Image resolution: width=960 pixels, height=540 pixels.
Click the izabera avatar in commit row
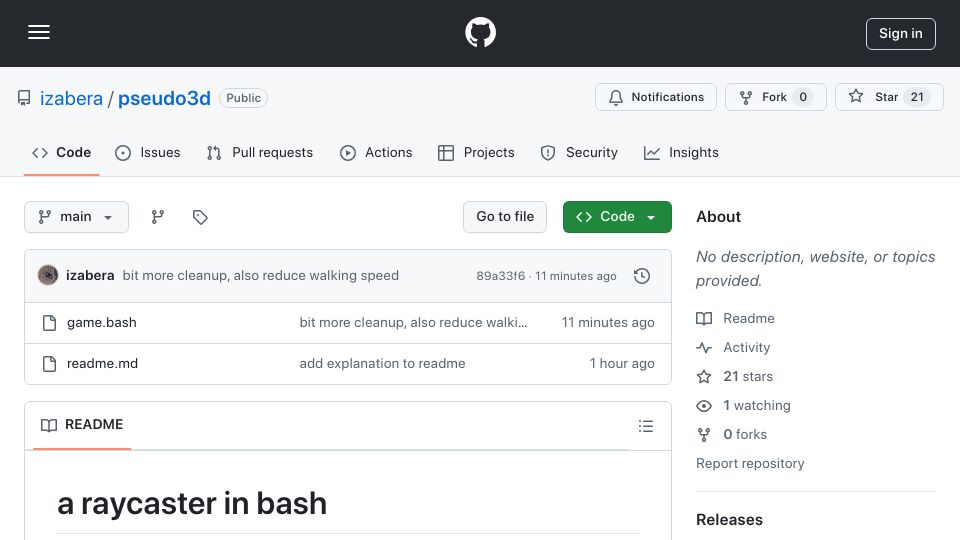(48, 276)
